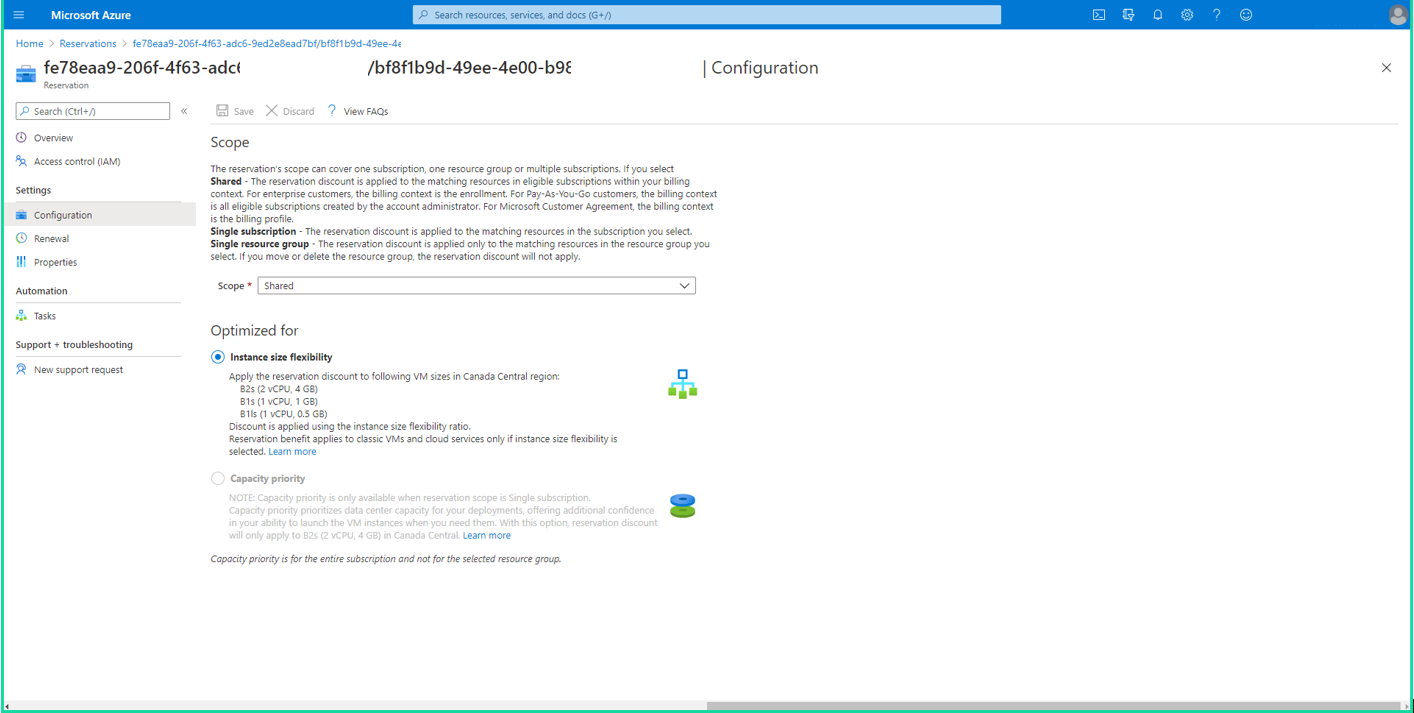1414x713 pixels.
Task: Open the account avatar menu
Action: 1398,15
